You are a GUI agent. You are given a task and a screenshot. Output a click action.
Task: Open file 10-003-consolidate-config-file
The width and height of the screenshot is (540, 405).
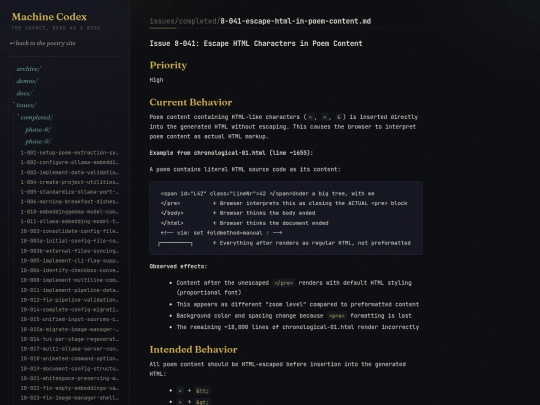[x=70, y=231]
